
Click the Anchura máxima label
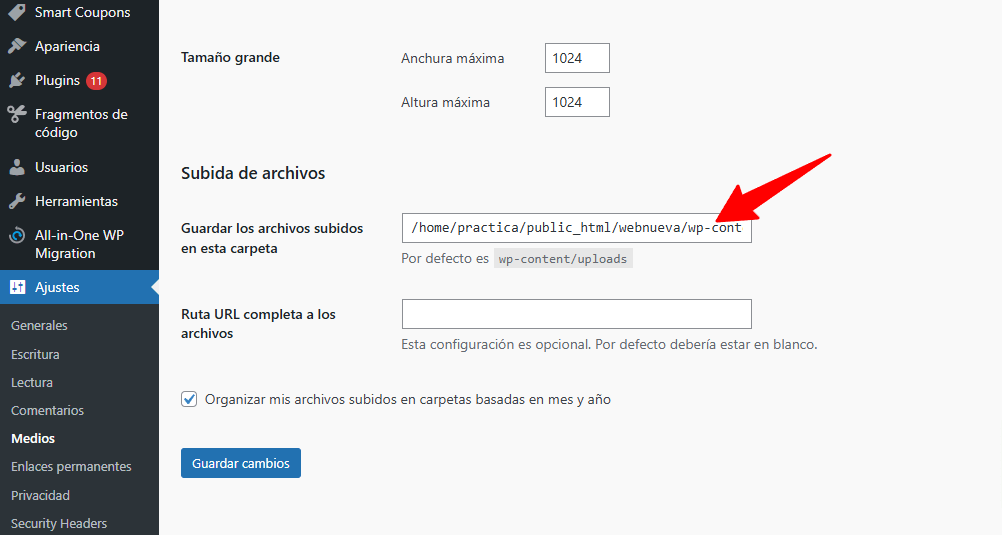(x=452, y=58)
